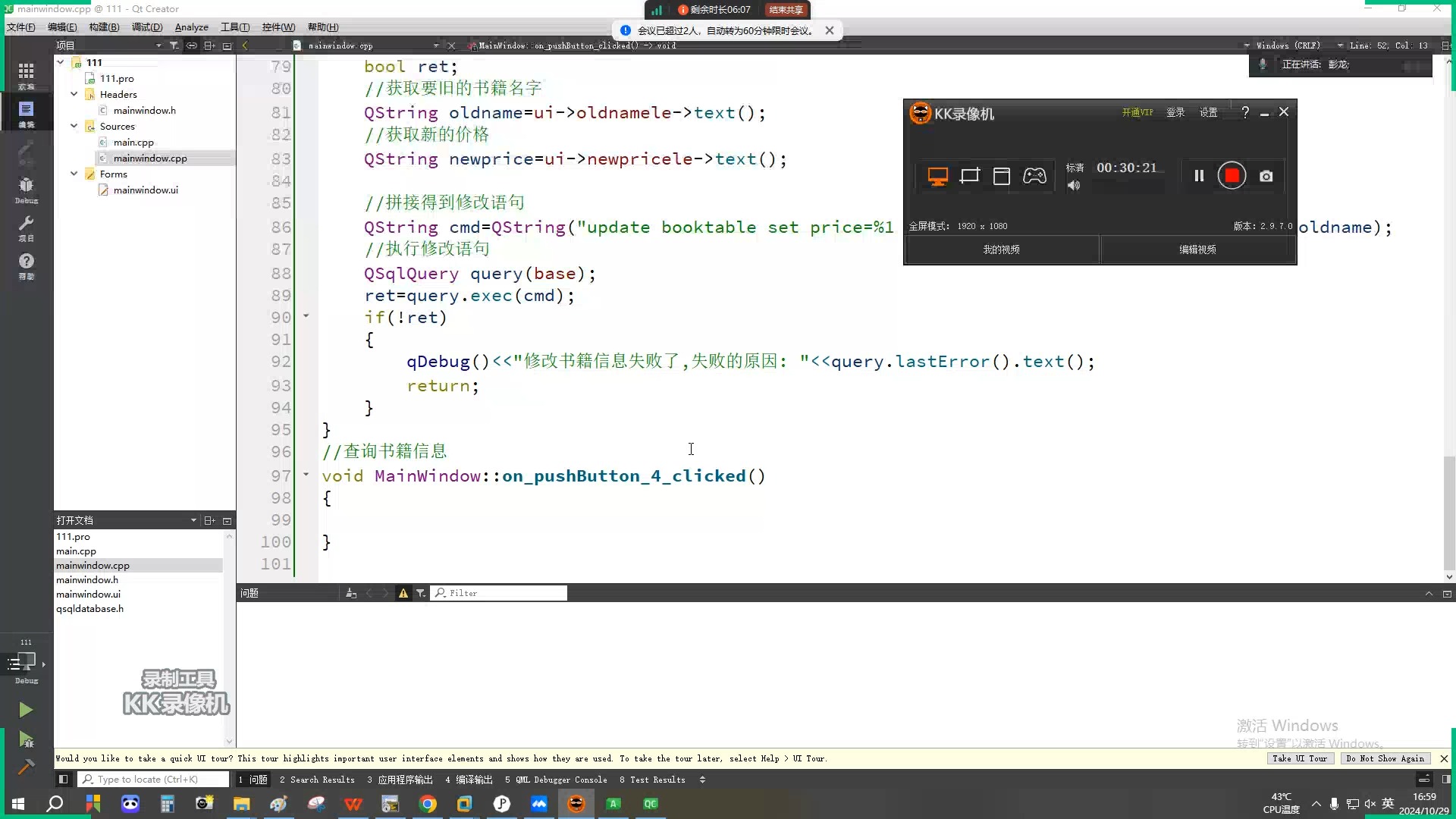Screen dimensions: 1456x819
Task: Collapse the Headers node in project tree
Action: coord(74,94)
